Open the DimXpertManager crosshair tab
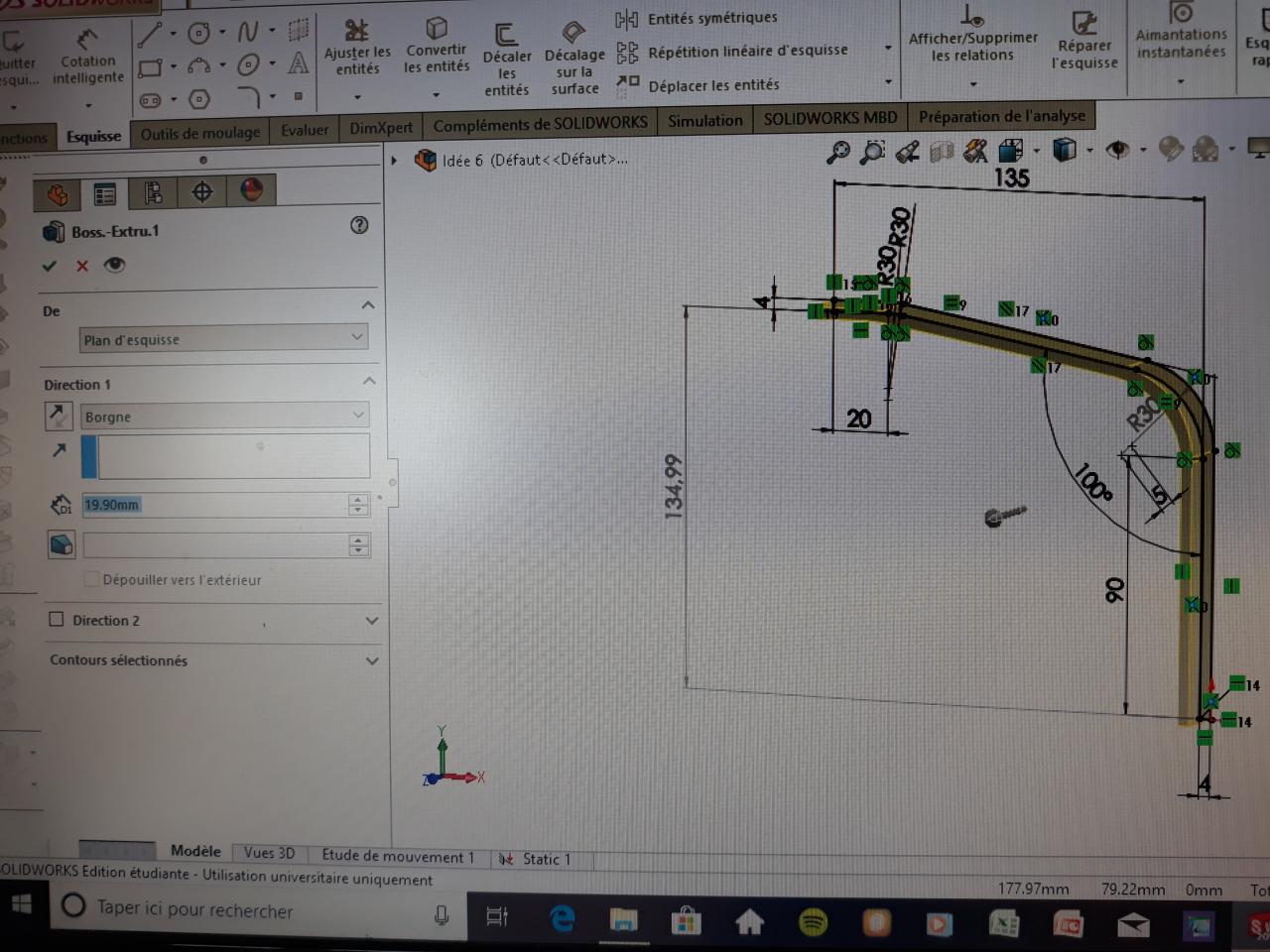Screen dimensions: 1270x952 click(202, 191)
